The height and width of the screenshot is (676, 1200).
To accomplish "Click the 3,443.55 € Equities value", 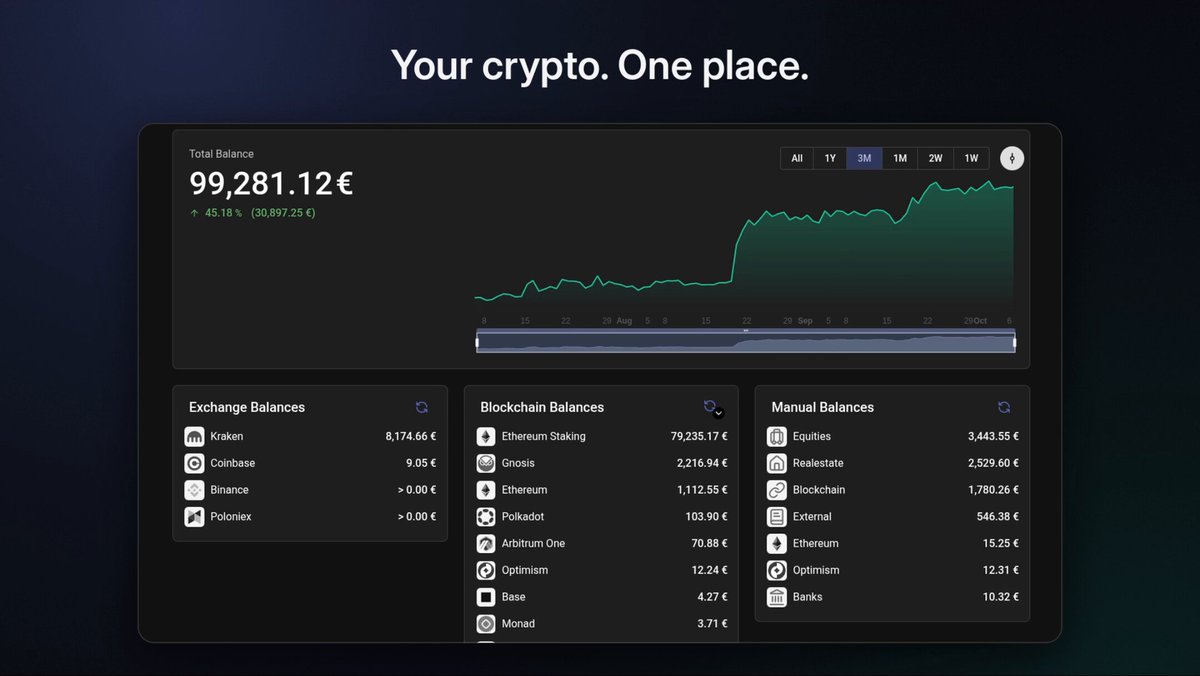I will coord(994,437).
